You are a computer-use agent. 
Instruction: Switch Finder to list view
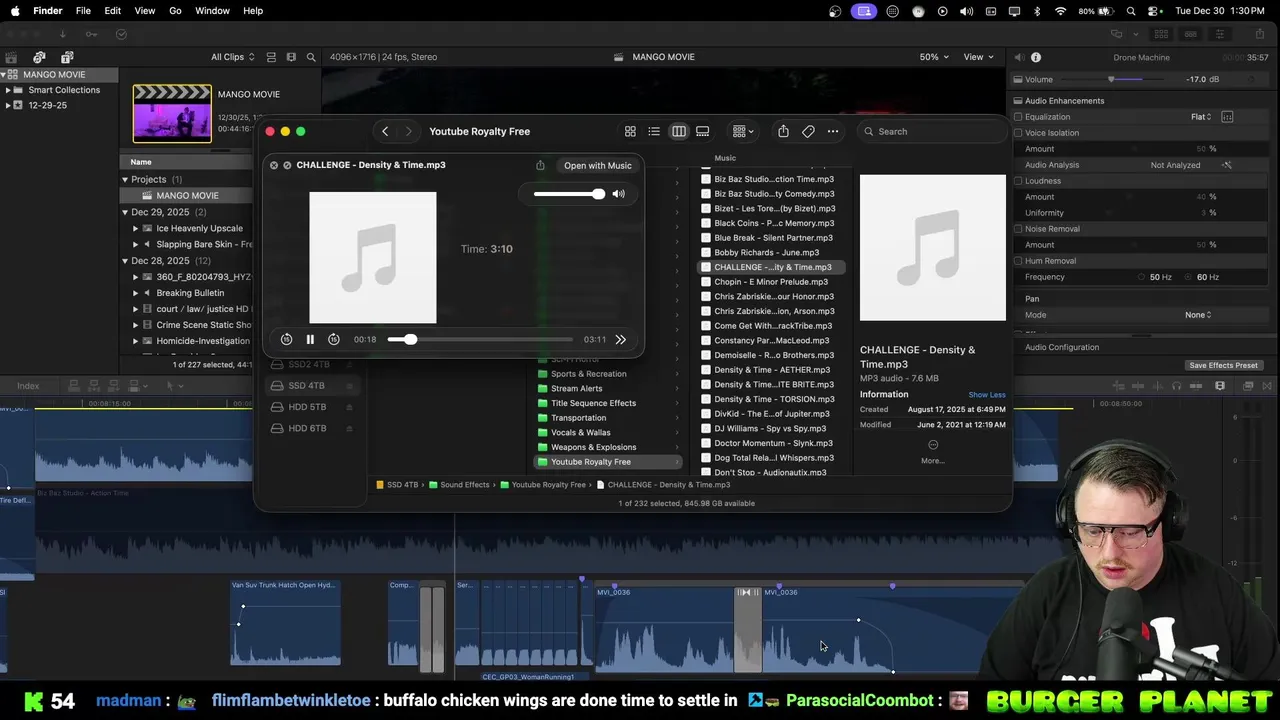coord(654,131)
